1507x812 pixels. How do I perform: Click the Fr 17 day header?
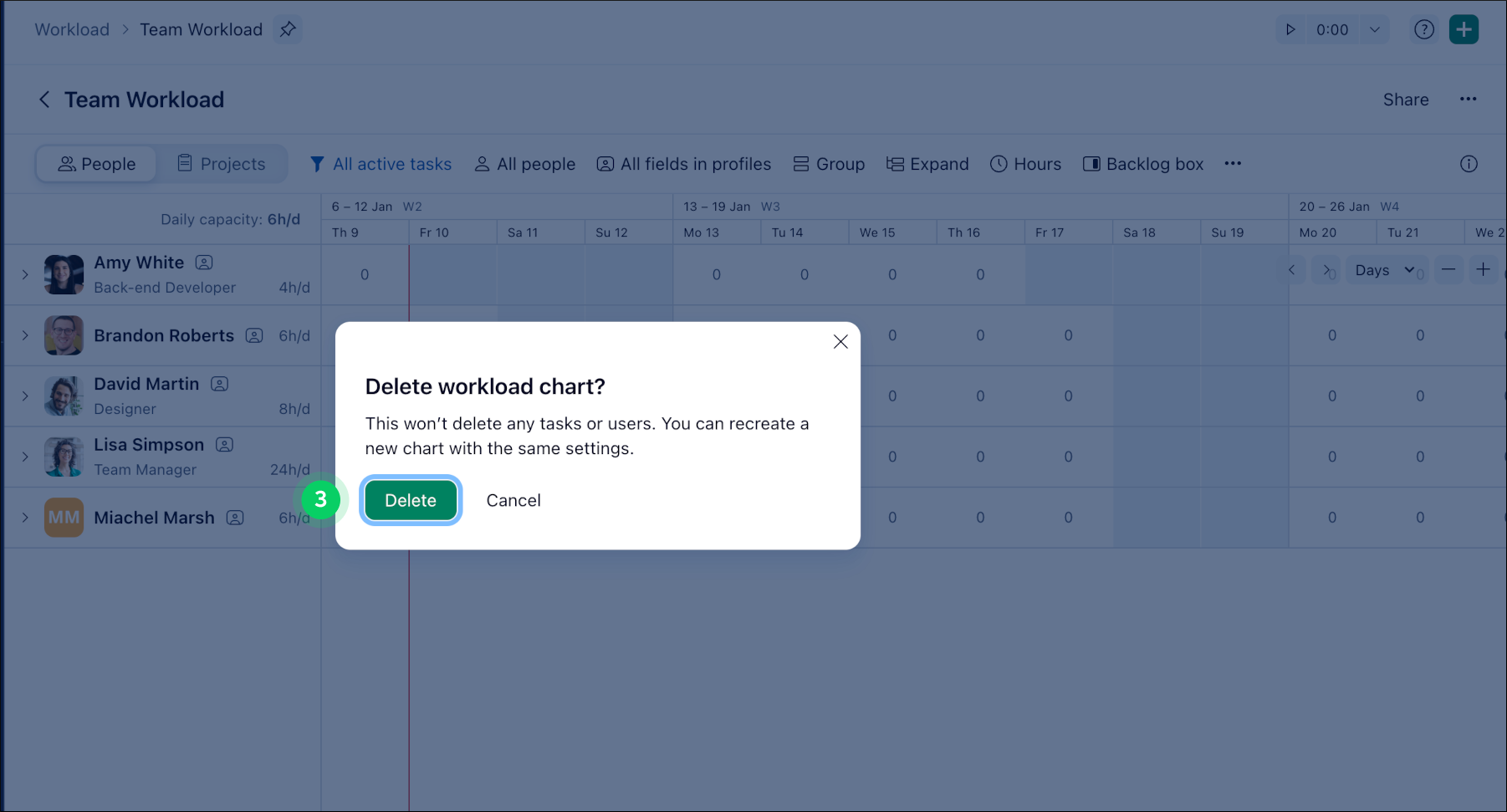pyautogui.click(x=1068, y=232)
